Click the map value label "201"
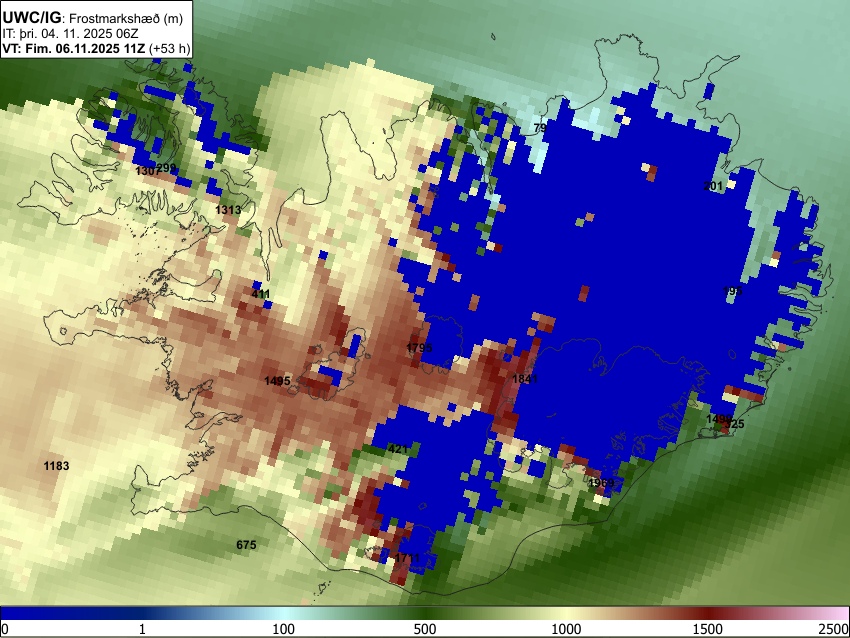Image resolution: width=850 pixels, height=638 pixels. pos(713,186)
